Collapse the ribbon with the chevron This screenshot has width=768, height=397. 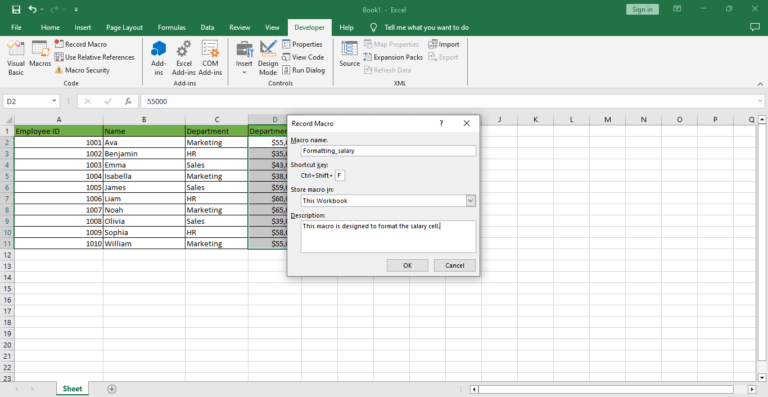pos(760,84)
